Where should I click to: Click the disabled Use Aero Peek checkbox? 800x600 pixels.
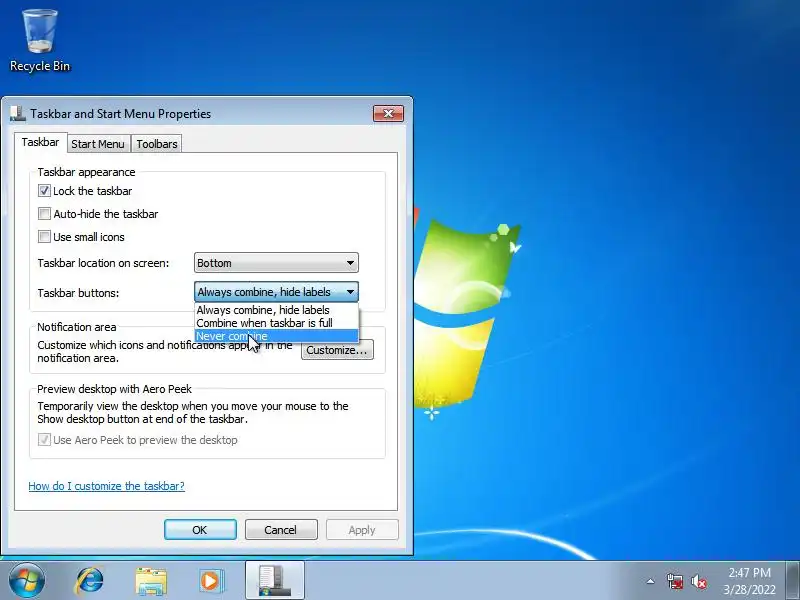tap(44, 440)
